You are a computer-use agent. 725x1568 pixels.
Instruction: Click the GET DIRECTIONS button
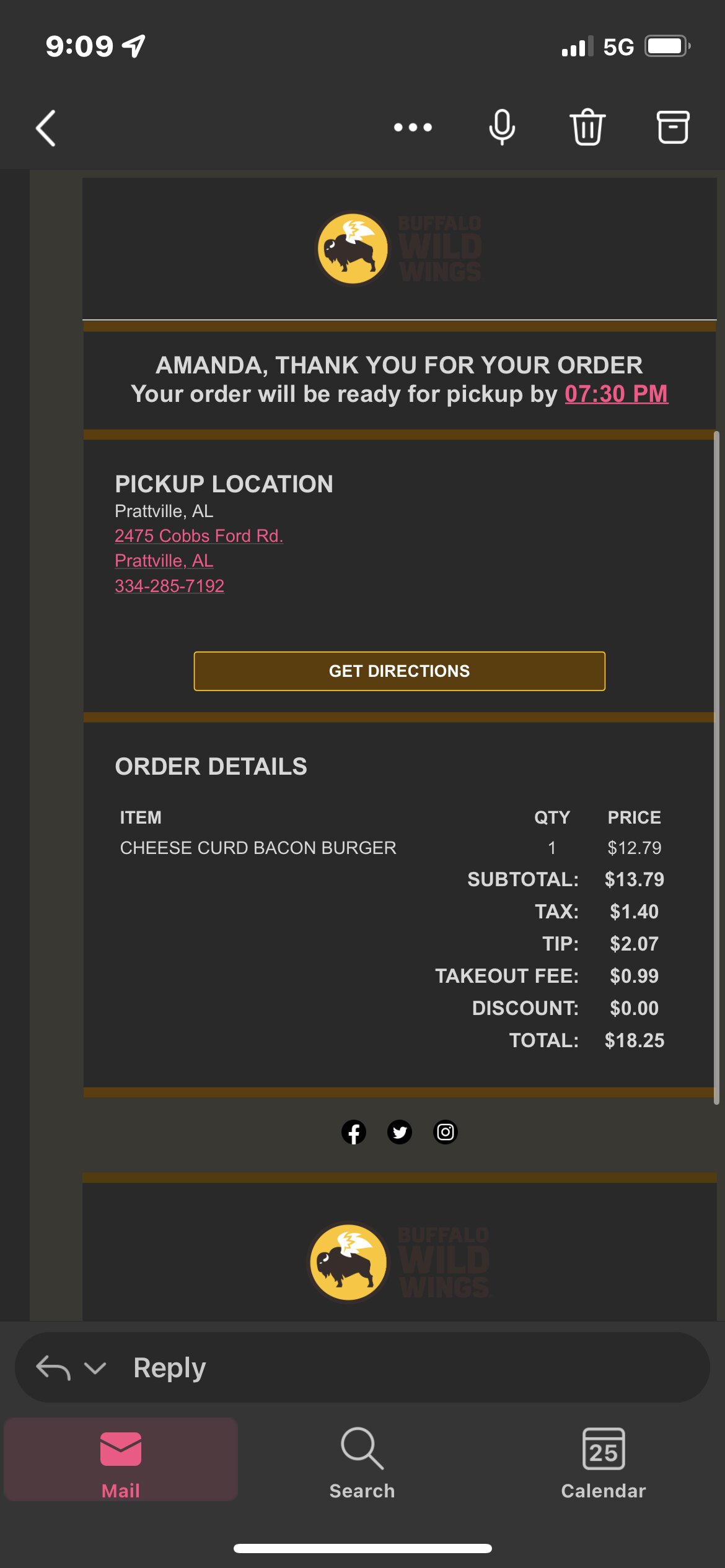point(400,671)
